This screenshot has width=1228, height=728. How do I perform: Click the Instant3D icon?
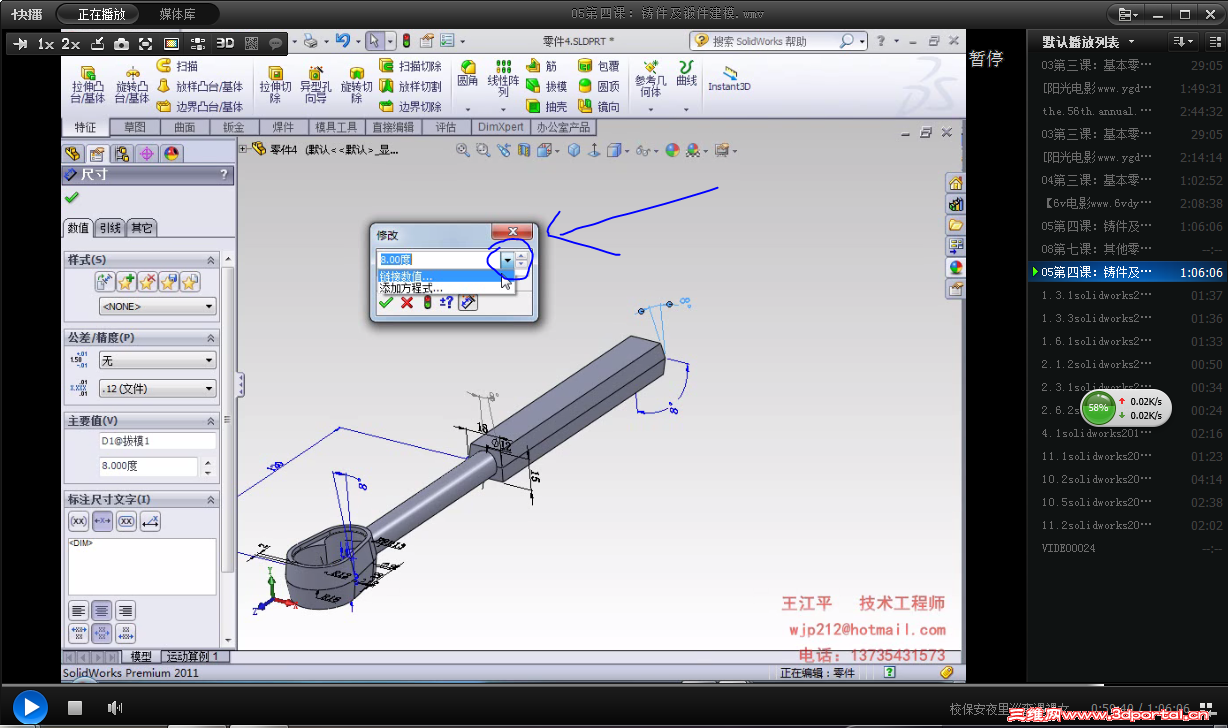tap(730, 78)
